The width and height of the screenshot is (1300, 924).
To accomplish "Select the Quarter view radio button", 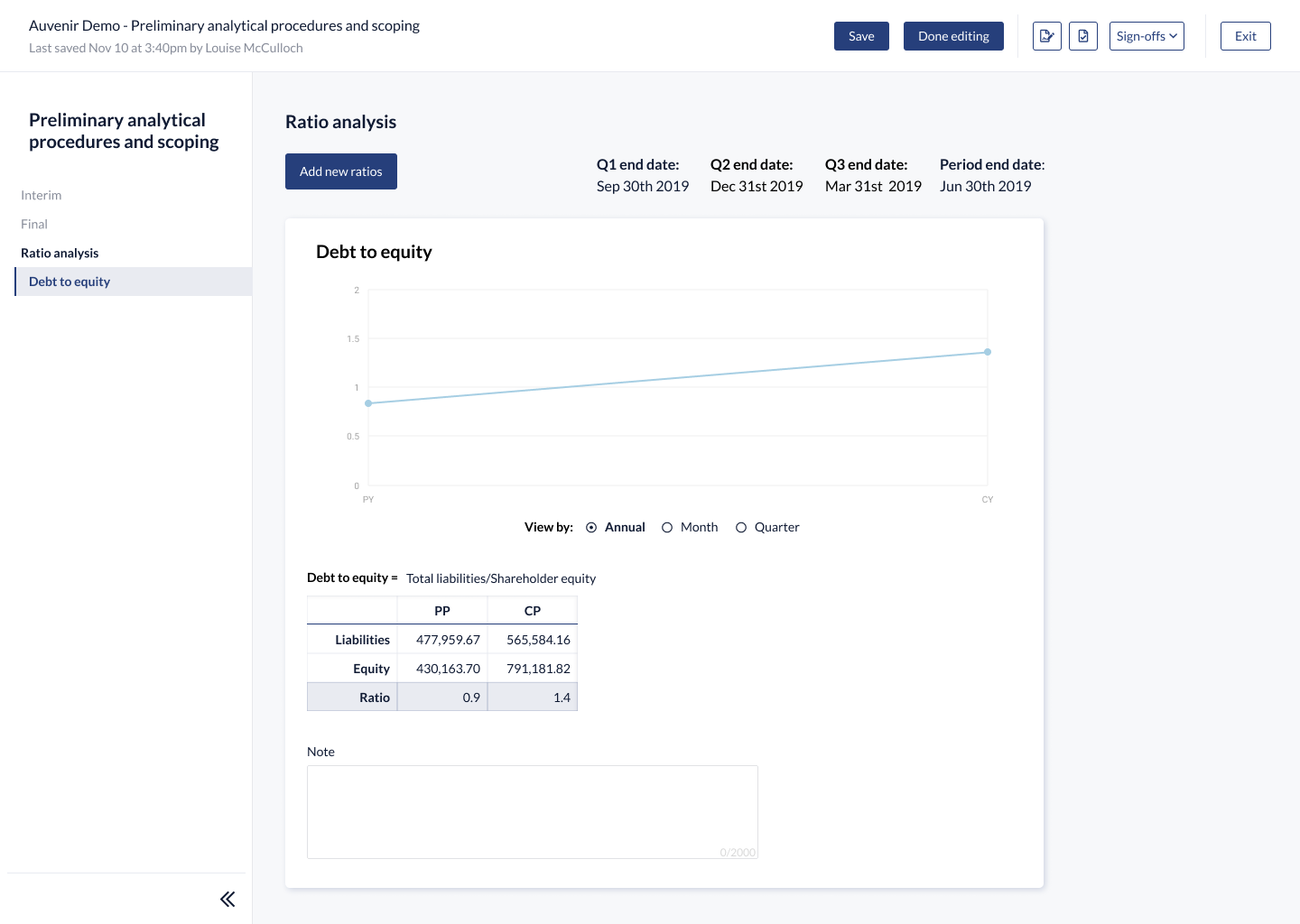I will pyautogui.click(x=741, y=528).
